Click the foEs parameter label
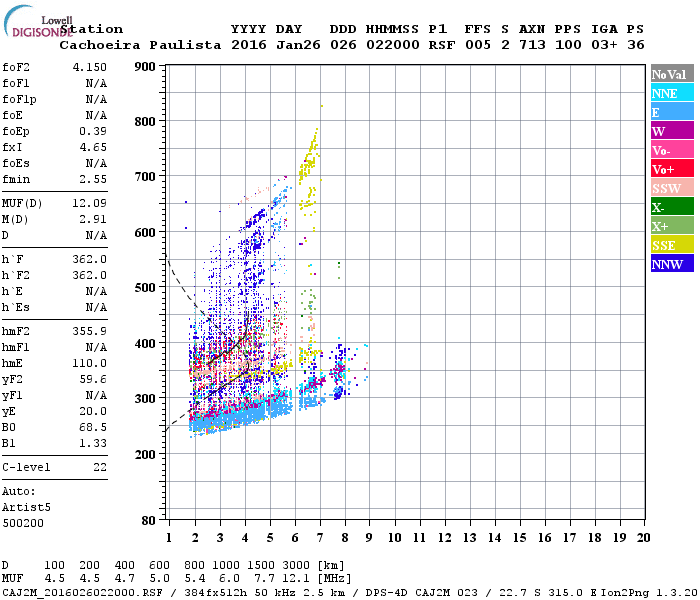 coord(16,163)
